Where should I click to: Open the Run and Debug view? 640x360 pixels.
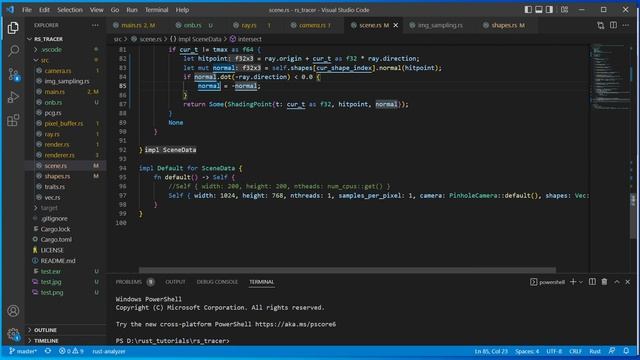pyautogui.click(x=13, y=97)
